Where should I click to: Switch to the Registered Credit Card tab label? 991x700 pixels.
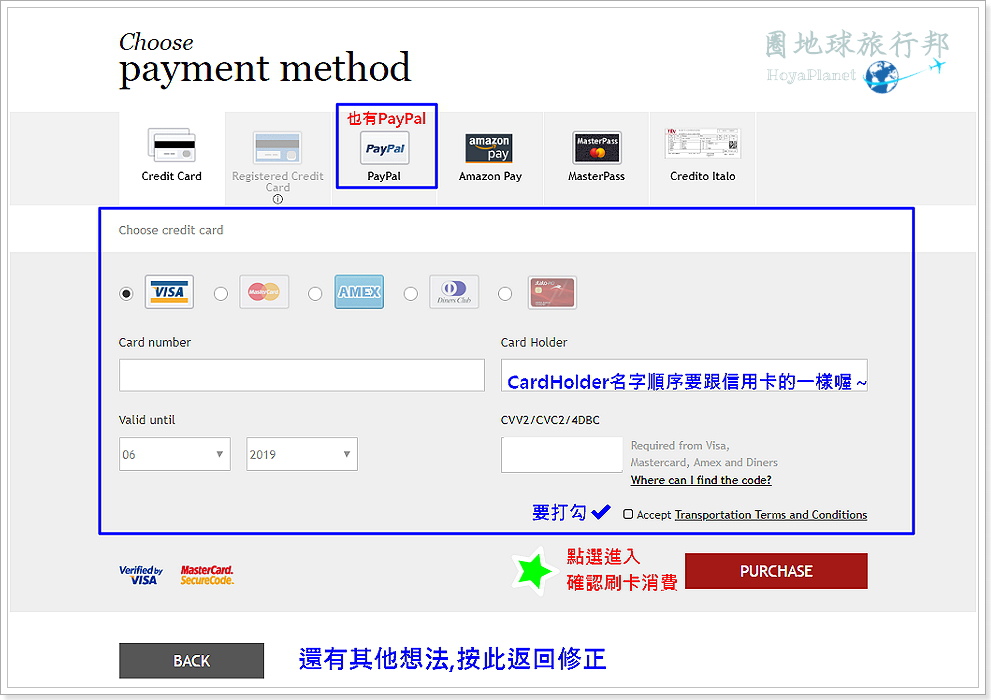click(x=277, y=181)
